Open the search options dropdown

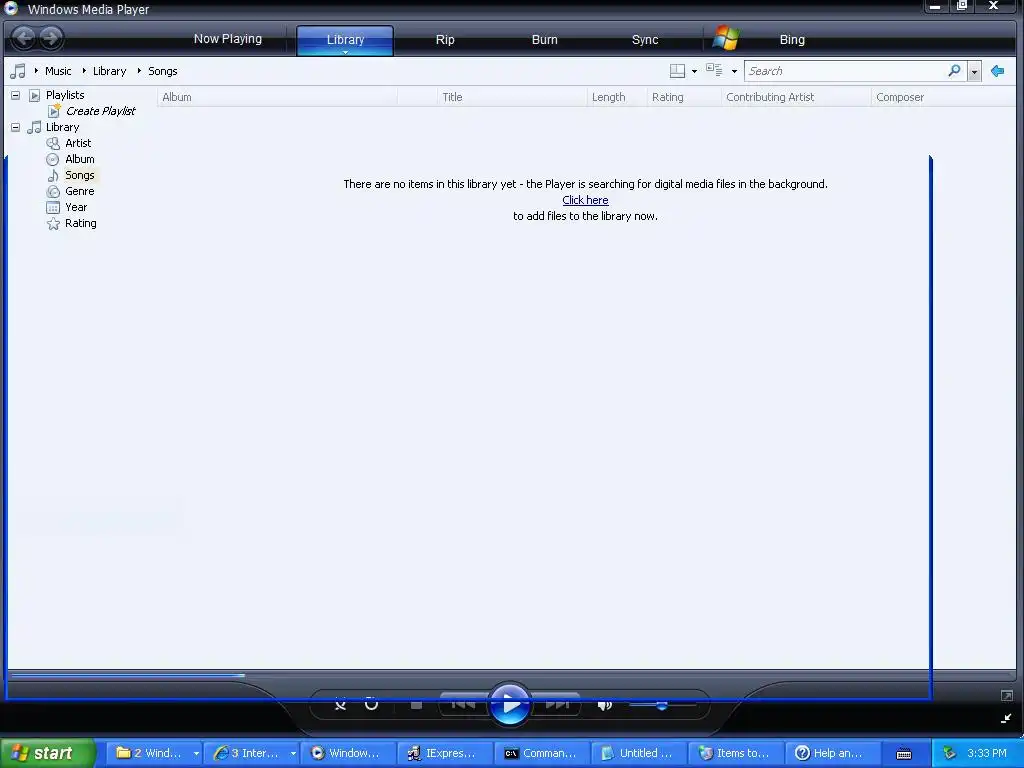pos(974,71)
